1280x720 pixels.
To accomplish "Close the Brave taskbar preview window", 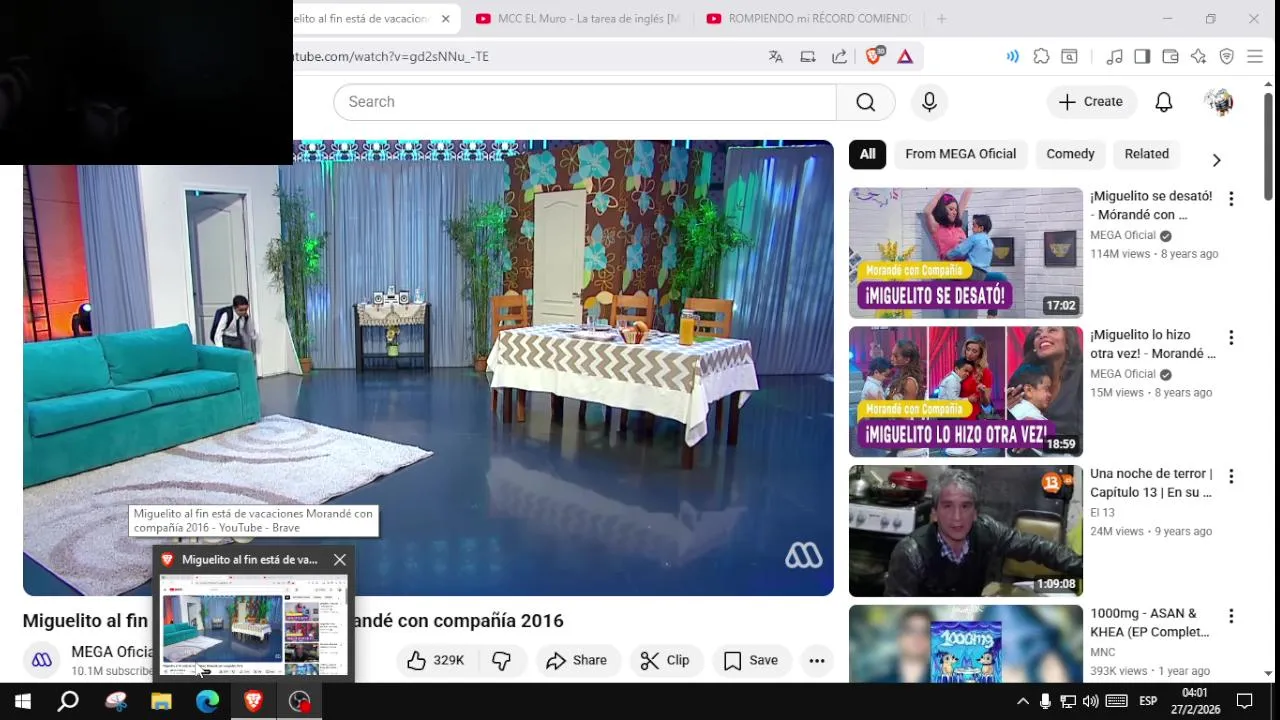I will (340, 560).
